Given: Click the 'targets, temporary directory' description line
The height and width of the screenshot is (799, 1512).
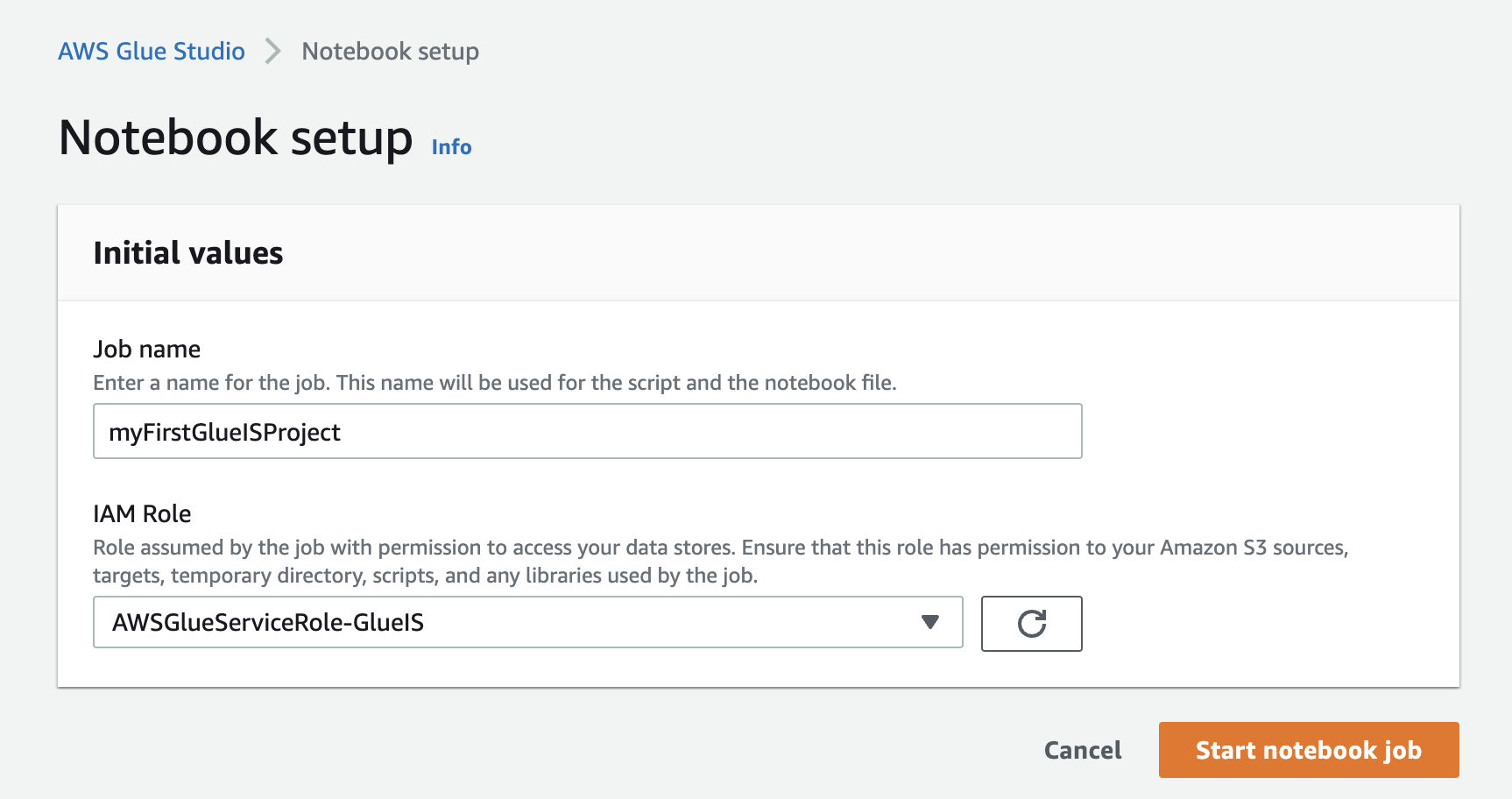Looking at the screenshot, I should click(425, 576).
